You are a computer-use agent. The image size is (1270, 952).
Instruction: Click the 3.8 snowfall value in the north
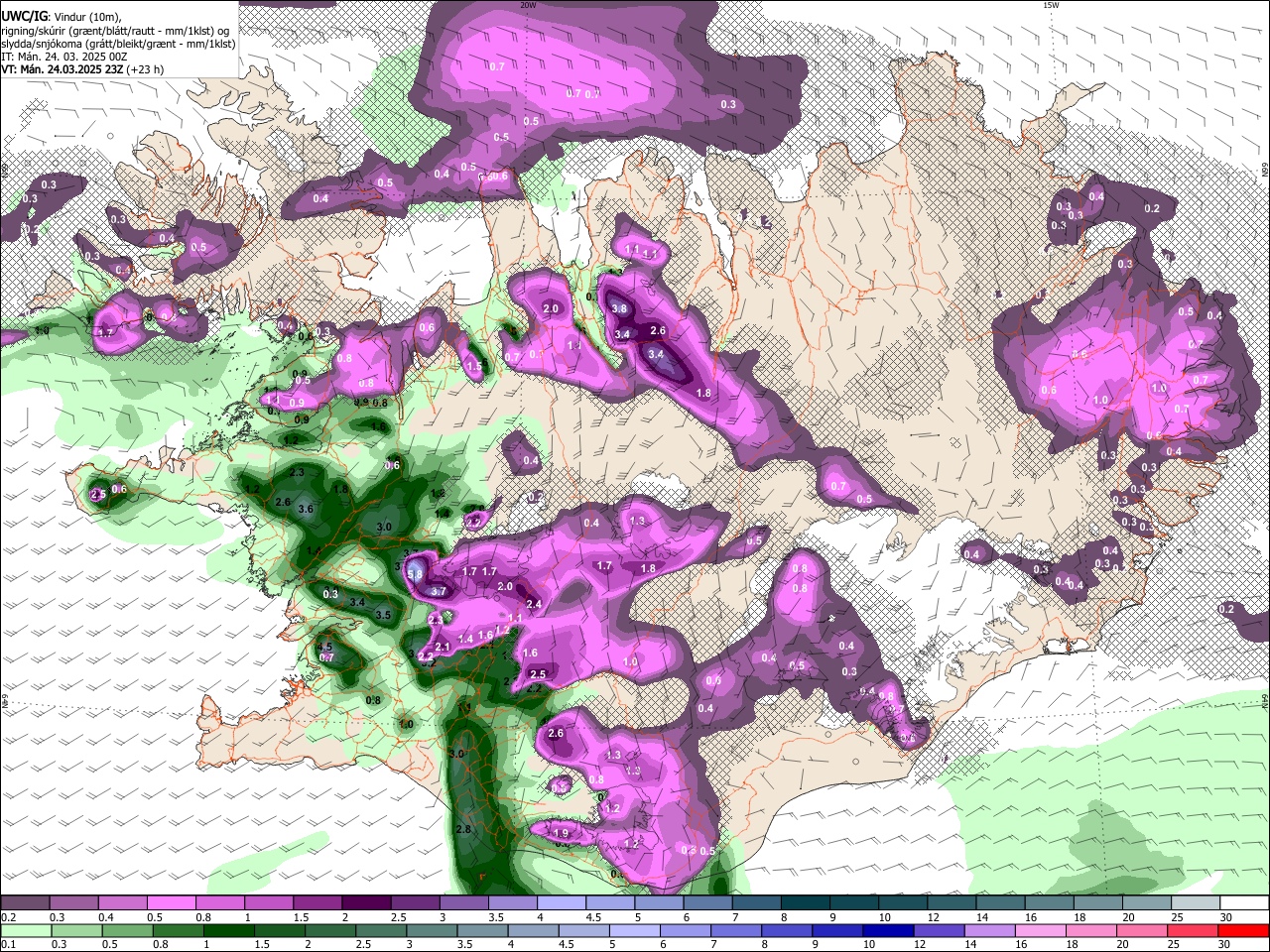pyautogui.click(x=620, y=308)
